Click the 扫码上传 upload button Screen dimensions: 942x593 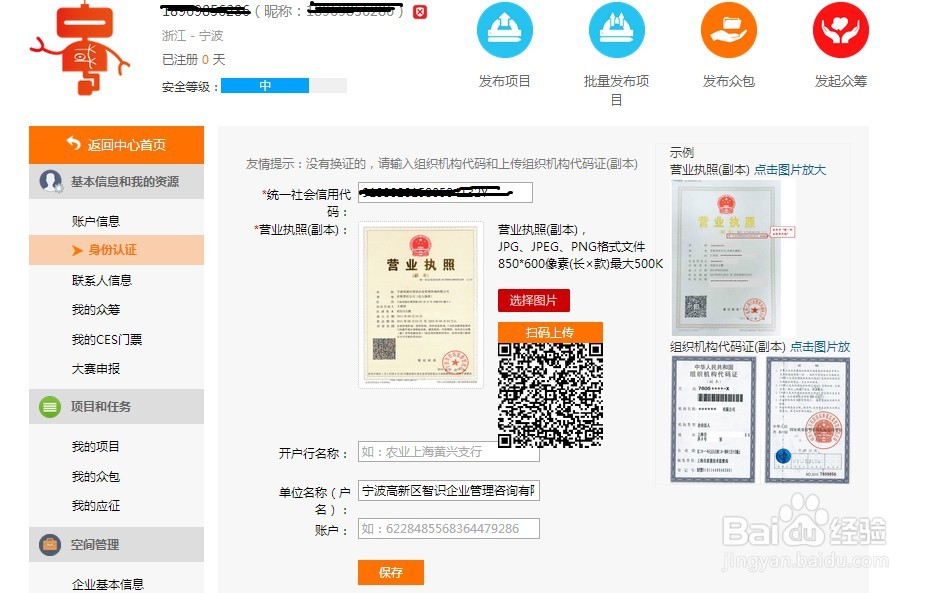[x=550, y=331]
